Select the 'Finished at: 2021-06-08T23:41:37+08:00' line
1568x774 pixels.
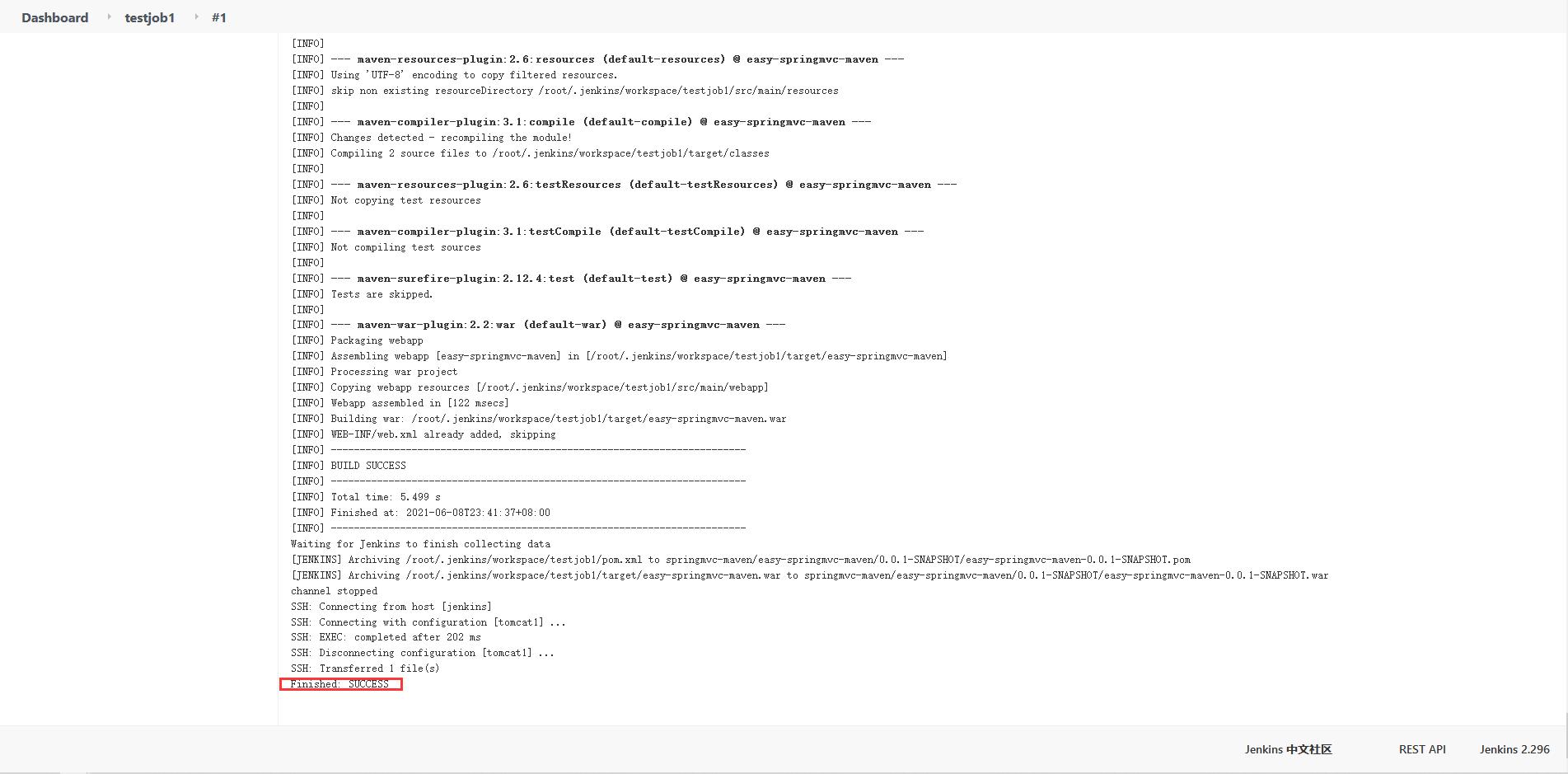tap(420, 513)
